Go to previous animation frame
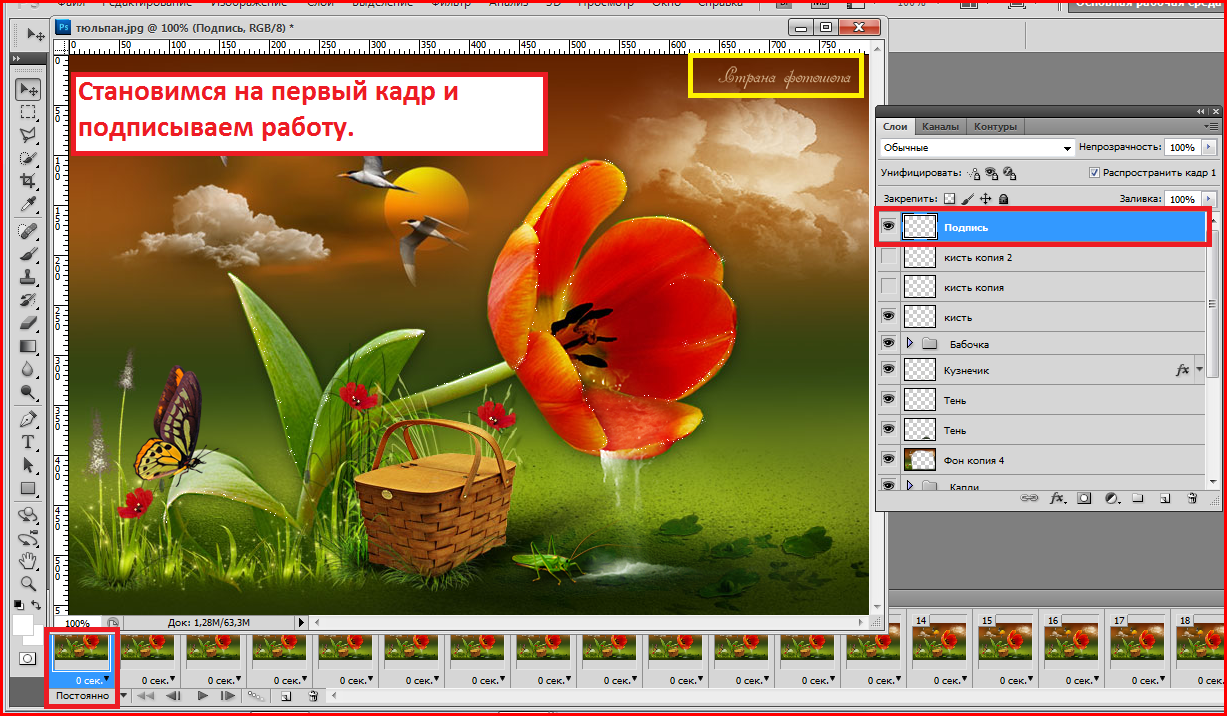 [x=173, y=696]
